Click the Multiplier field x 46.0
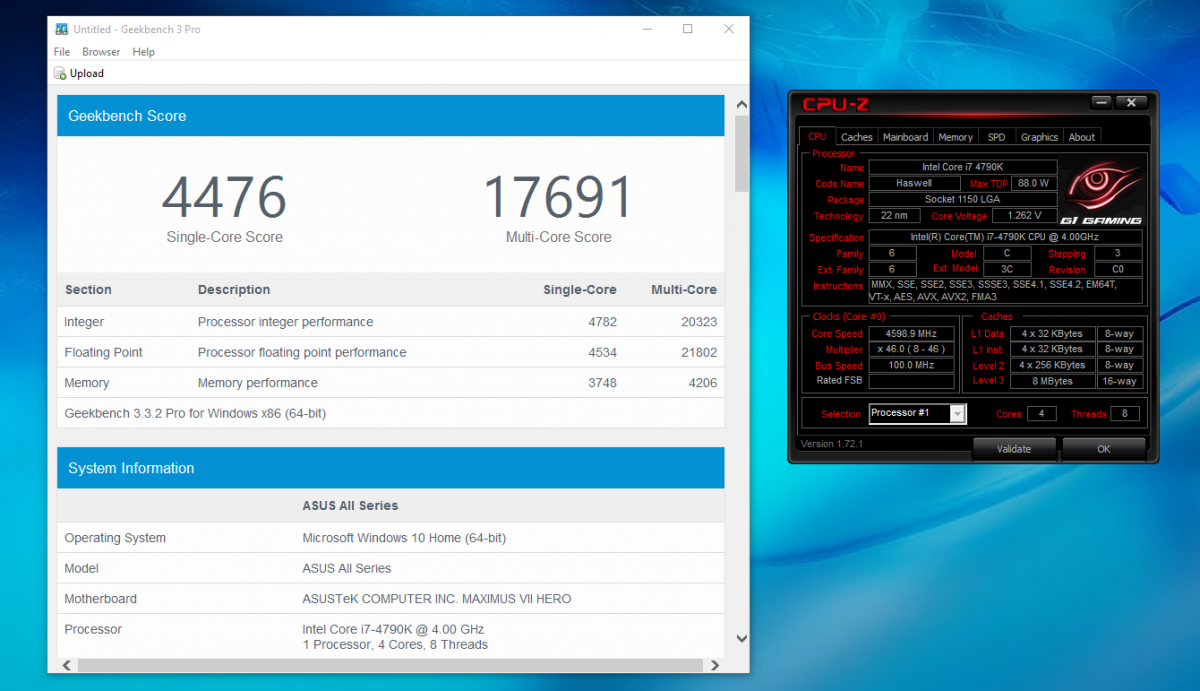Image resolution: width=1200 pixels, height=691 pixels. [910, 349]
